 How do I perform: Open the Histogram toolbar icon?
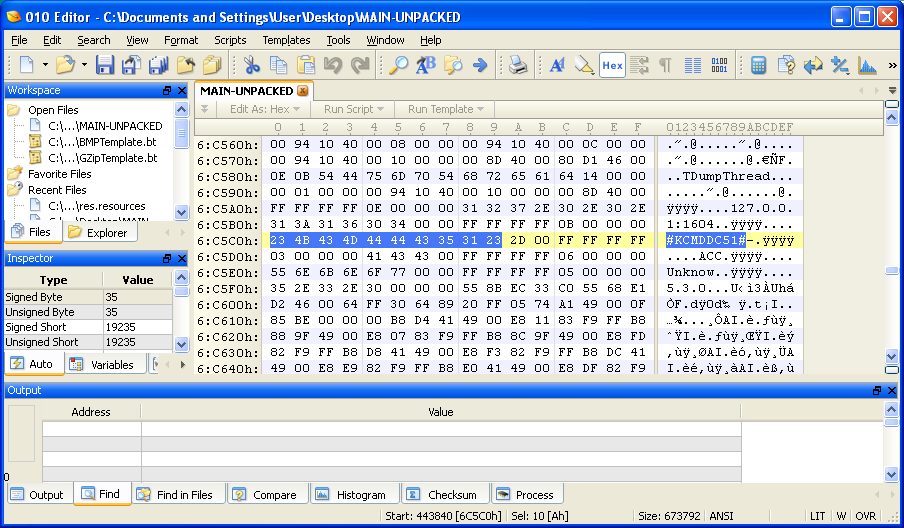867,66
